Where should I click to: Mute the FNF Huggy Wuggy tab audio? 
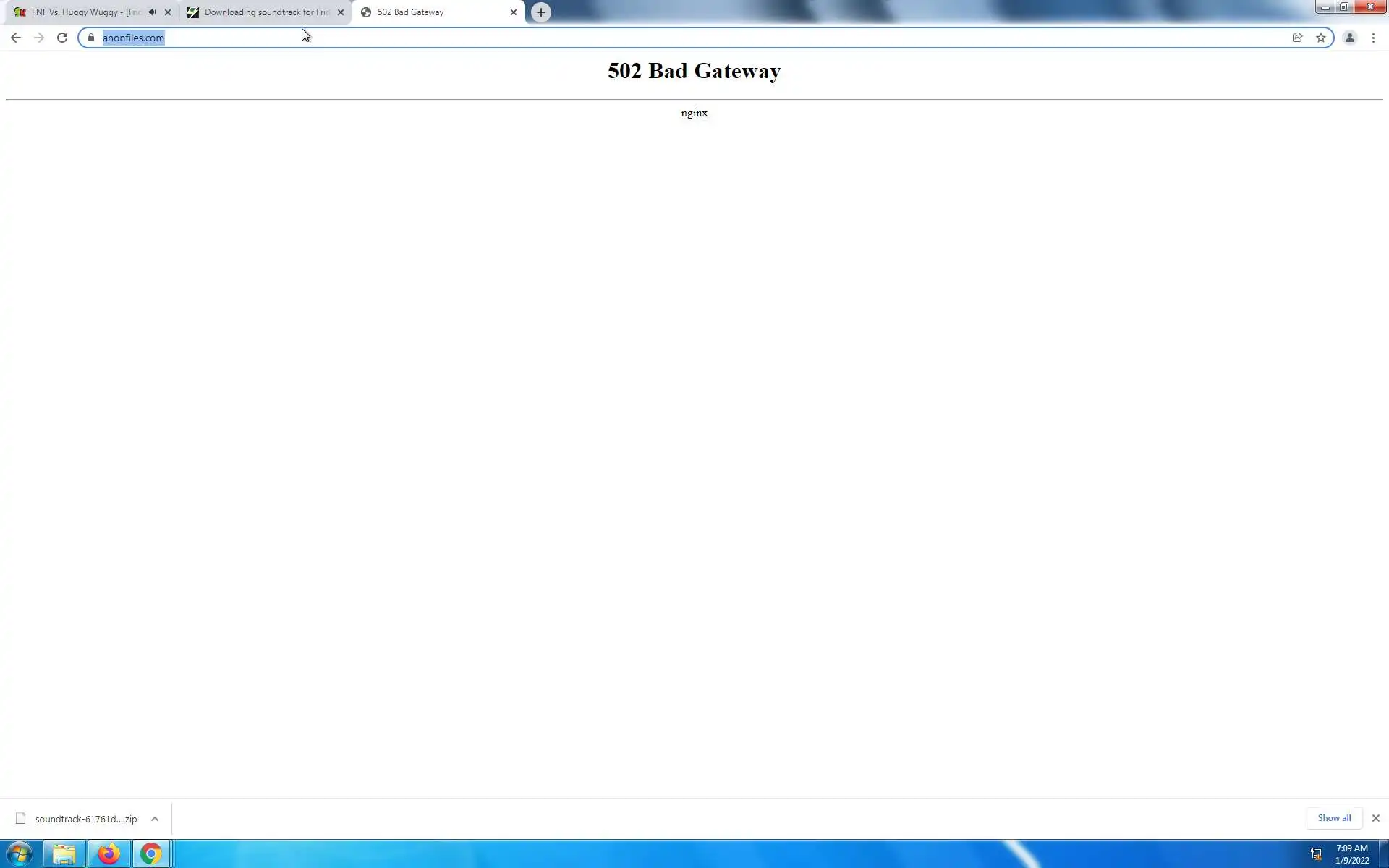152,12
